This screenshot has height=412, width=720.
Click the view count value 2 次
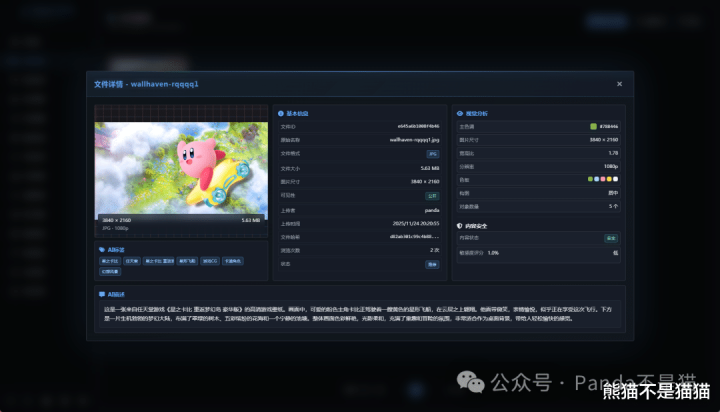(434, 250)
